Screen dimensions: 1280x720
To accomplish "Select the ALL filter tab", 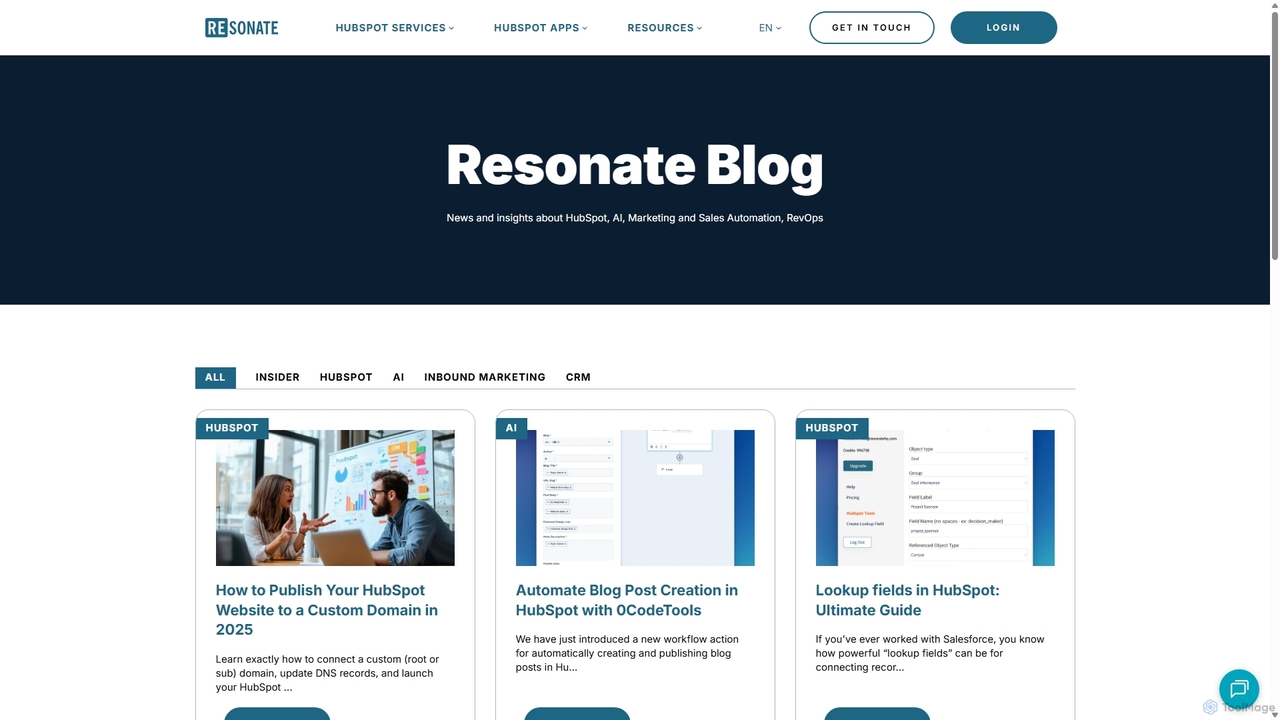I will pyautogui.click(x=215, y=377).
